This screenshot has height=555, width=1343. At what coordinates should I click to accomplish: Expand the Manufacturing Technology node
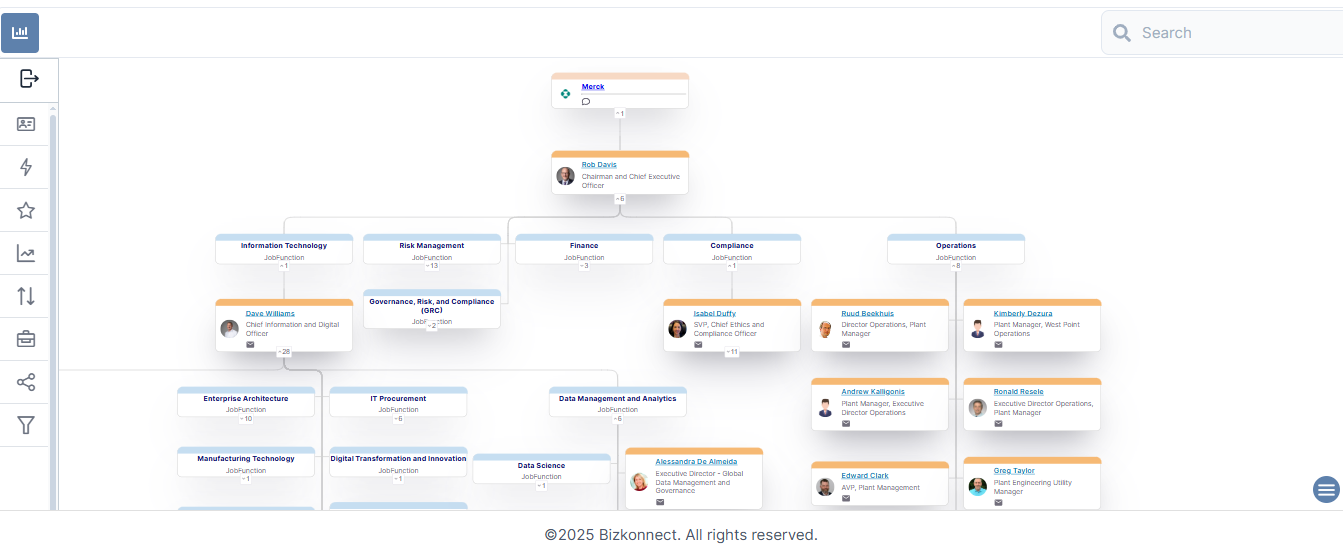click(x=246, y=479)
